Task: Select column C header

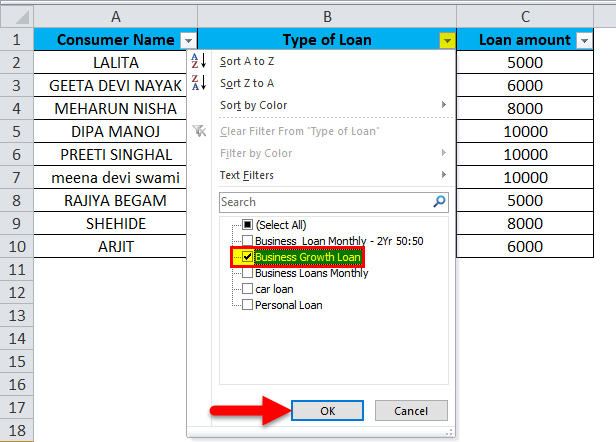Action: pyautogui.click(x=525, y=17)
